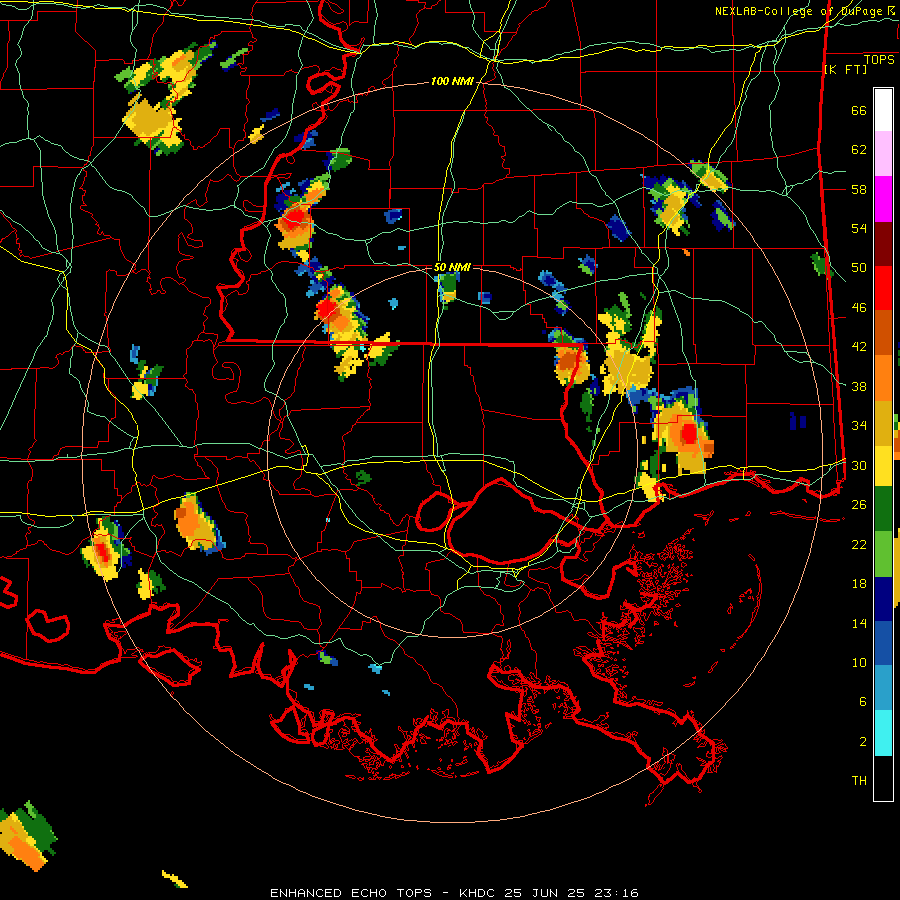The height and width of the screenshot is (900, 900).
Task: Click the '50 NMI' range ring label
Action: click(452, 267)
